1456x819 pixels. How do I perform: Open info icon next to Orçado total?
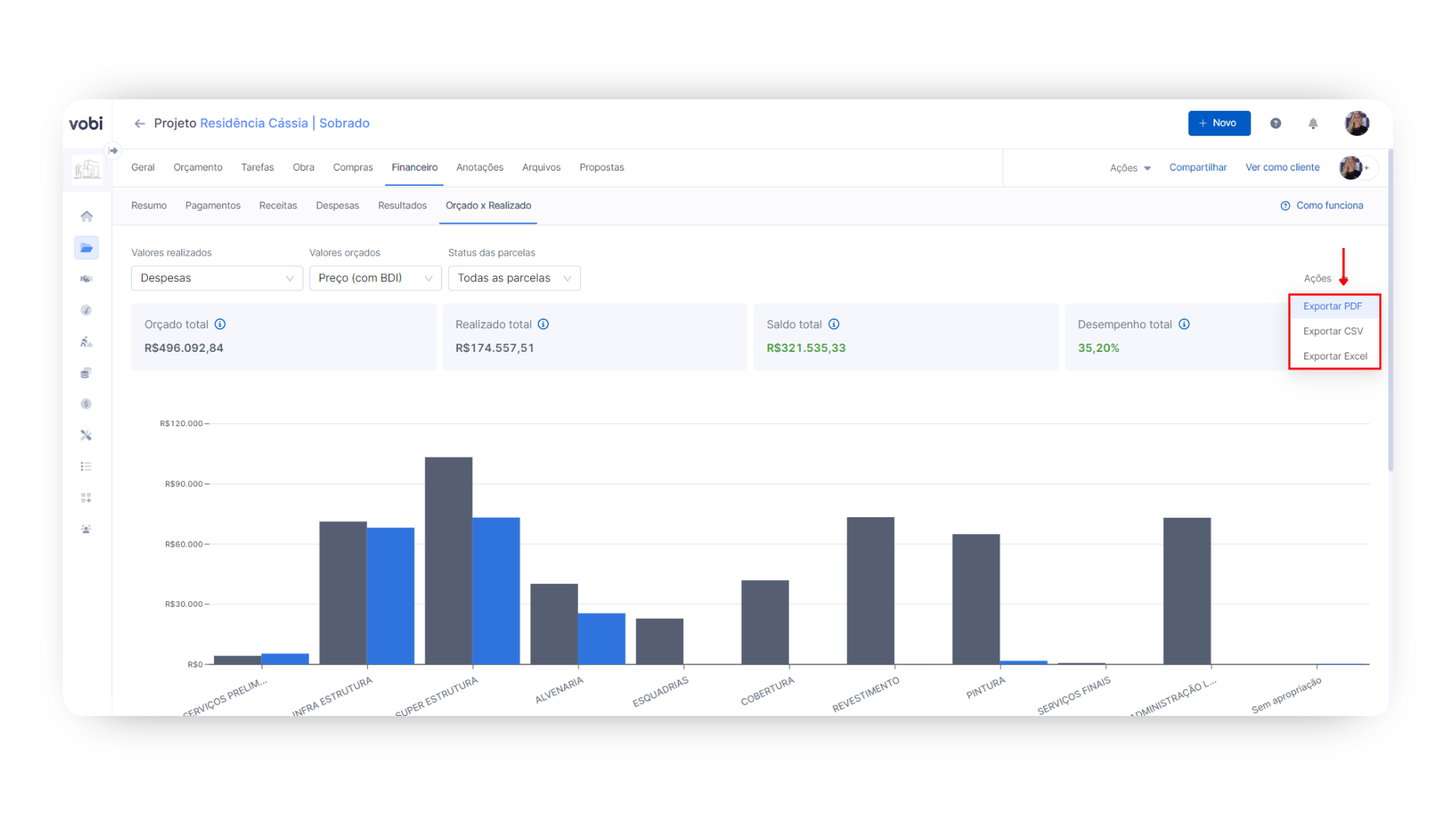(220, 325)
